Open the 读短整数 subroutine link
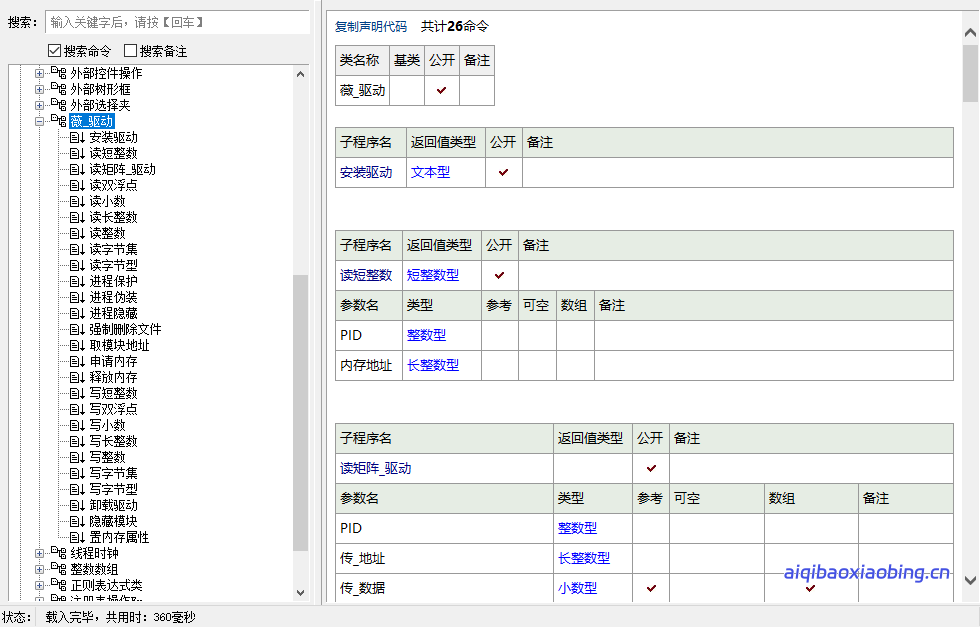 point(365,275)
